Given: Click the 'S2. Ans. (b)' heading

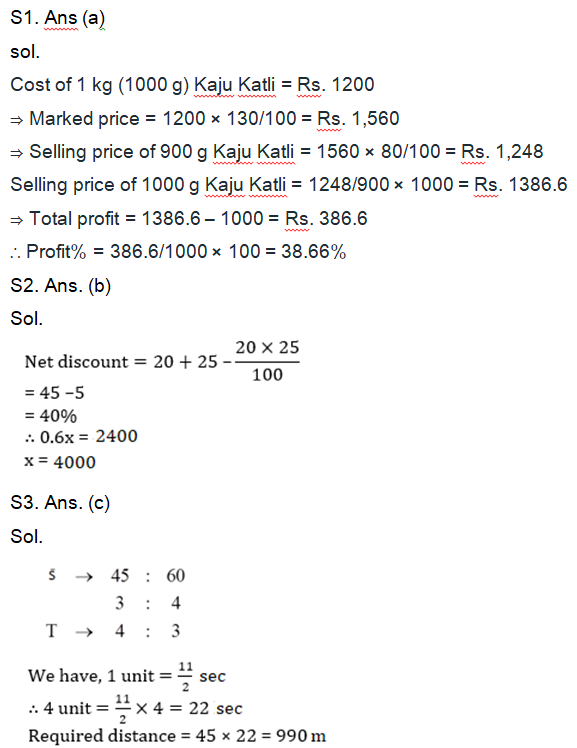Looking at the screenshot, I should point(61,286).
